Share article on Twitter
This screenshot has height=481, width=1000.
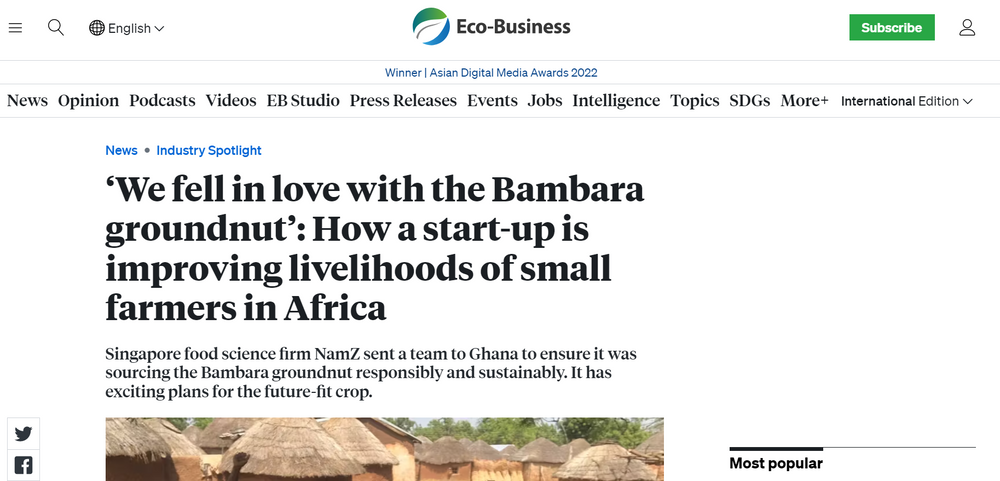pyautogui.click(x=23, y=433)
